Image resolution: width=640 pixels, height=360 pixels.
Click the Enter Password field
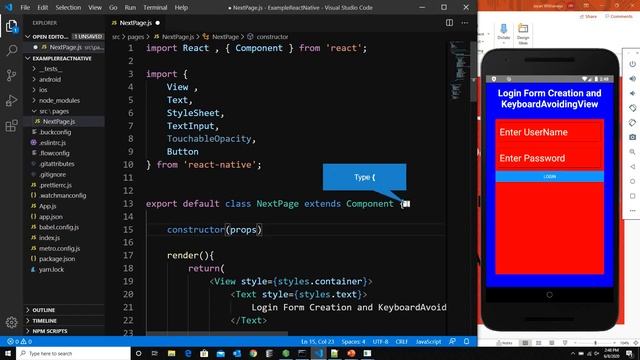[549, 158]
